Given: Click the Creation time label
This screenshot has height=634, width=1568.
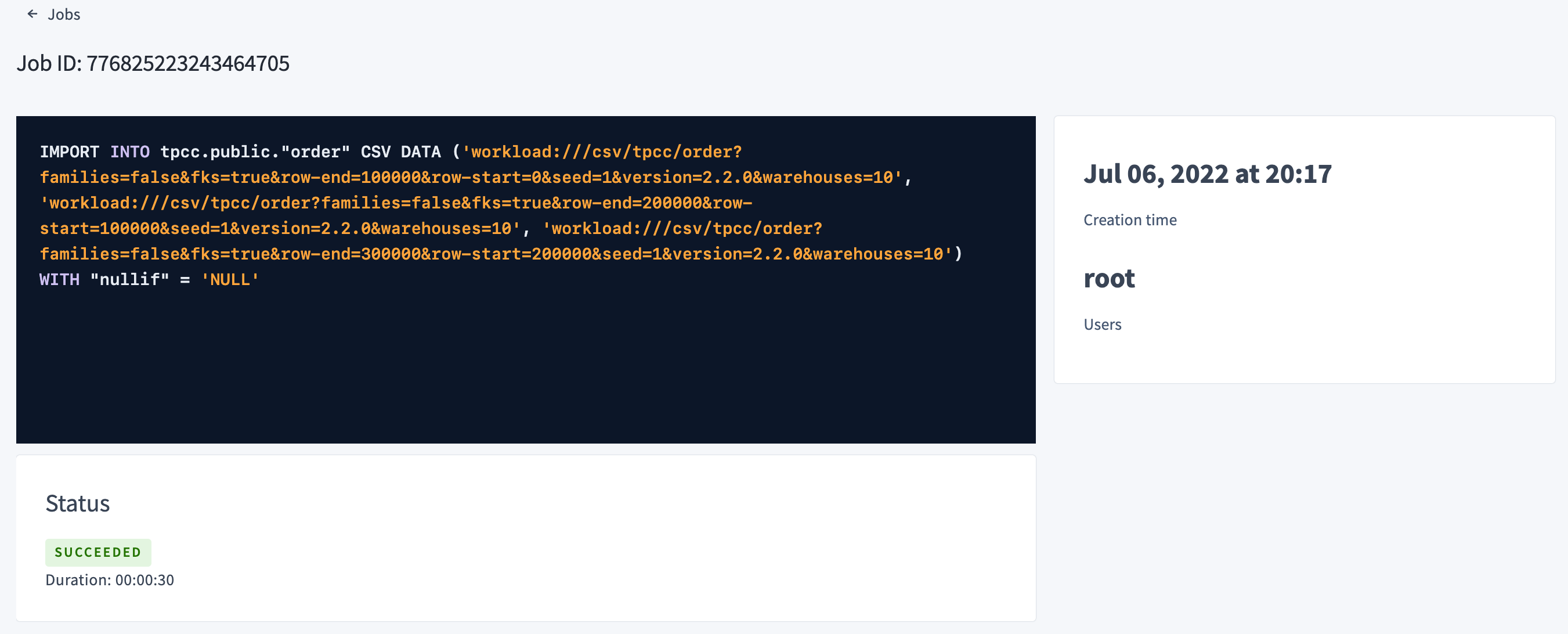Looking at the screenshot, I should pyautogui.click(x=1129, y=220).
